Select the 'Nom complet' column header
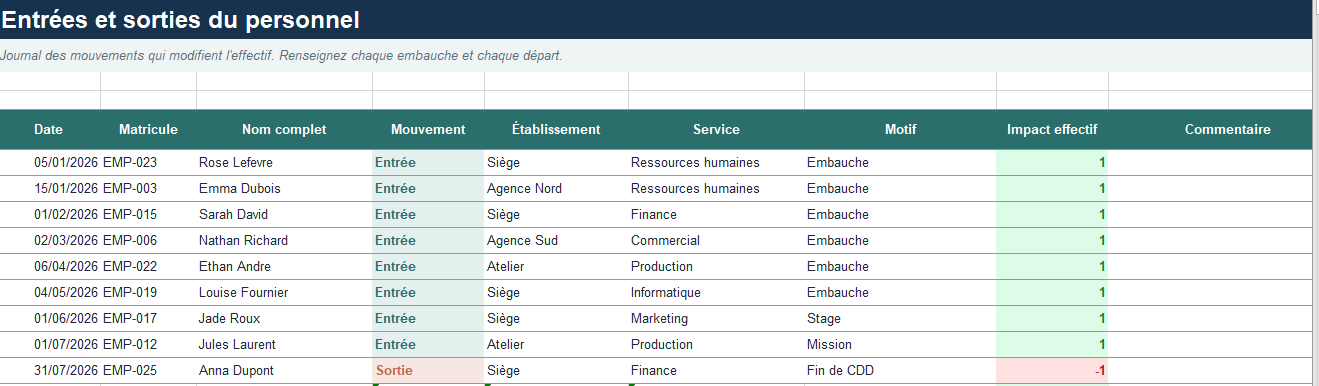The width and height of the screenshot is (1319, 386). pyautogui.click(x=284, y=129)
